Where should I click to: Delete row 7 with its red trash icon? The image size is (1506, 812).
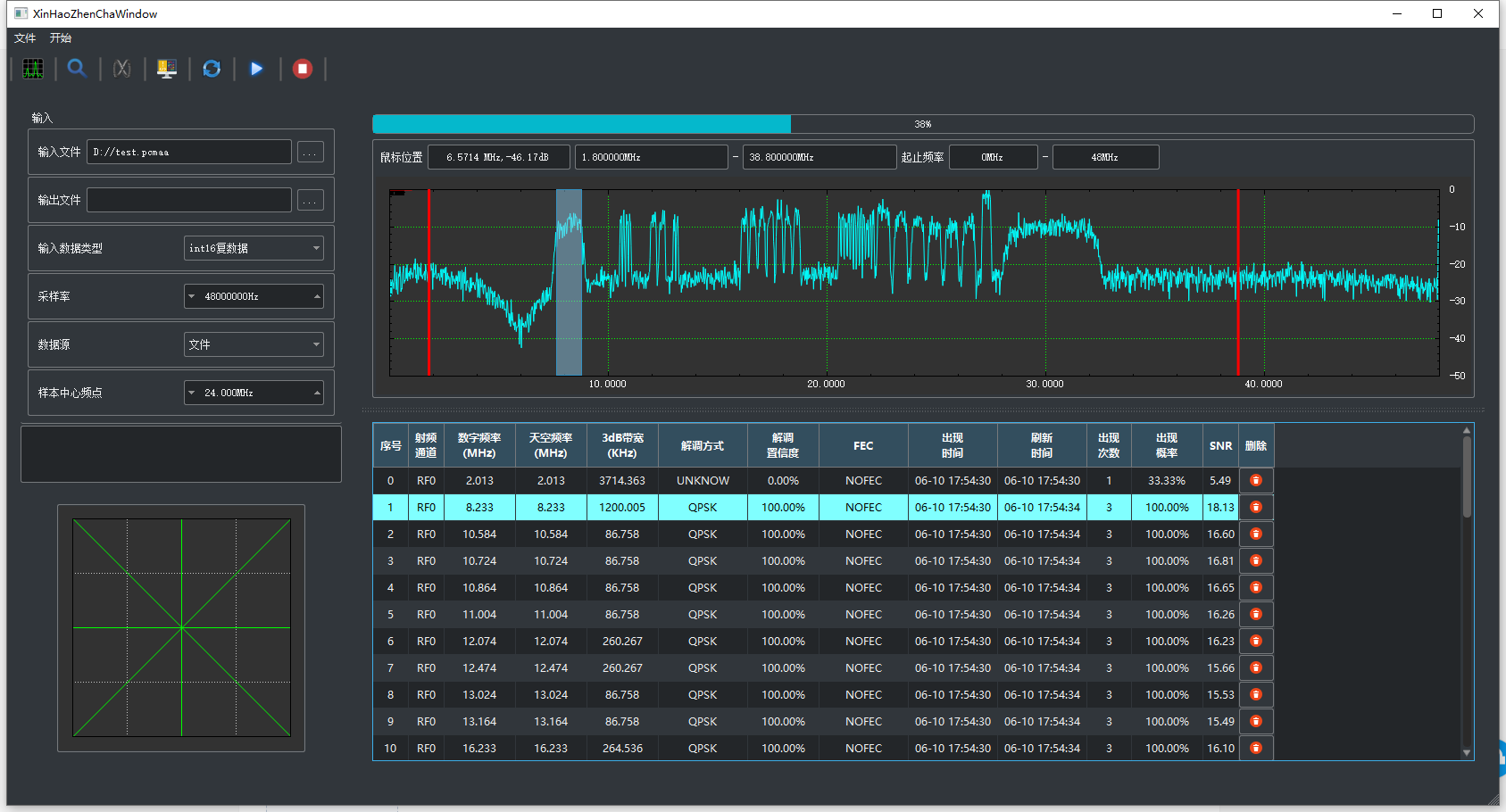coord(1256,667)
